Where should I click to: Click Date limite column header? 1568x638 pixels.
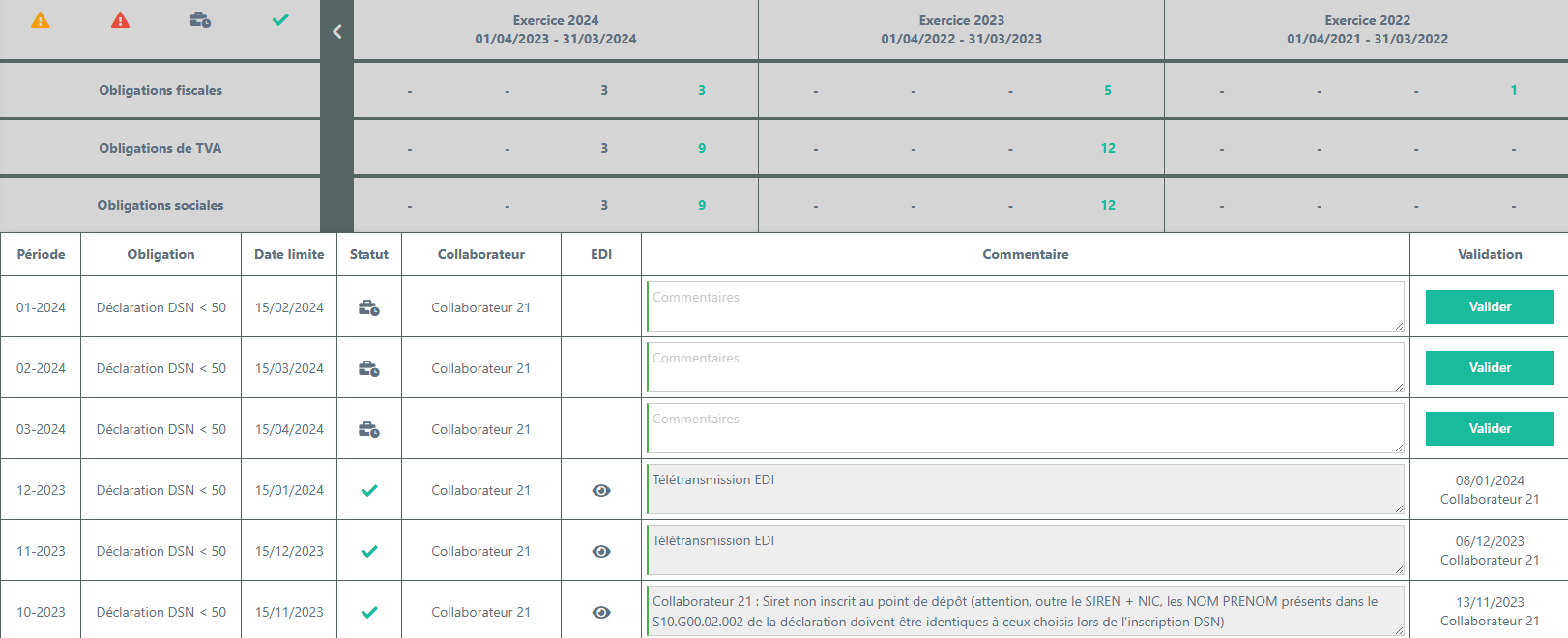[x=289, y=254]
